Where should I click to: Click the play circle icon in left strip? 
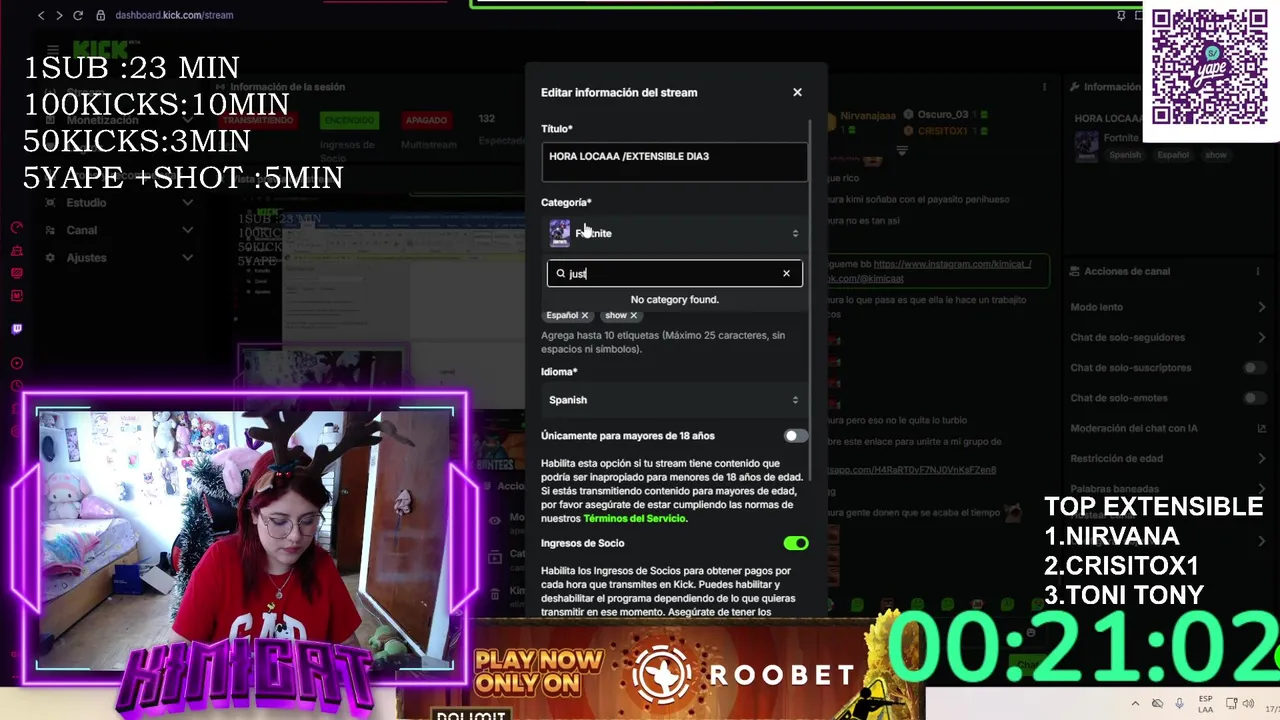[16, 363]
